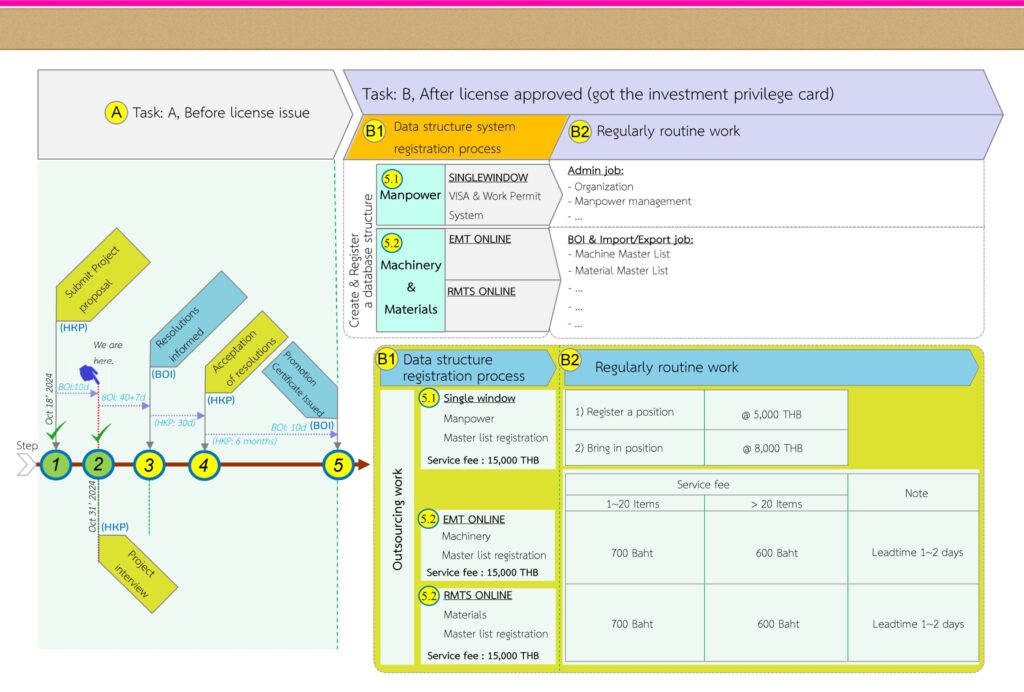This screenshot has height=692, width=1024.
Task: Click the 'BOI & Import/Export job:' heading
Action: (x=630, y=240)
